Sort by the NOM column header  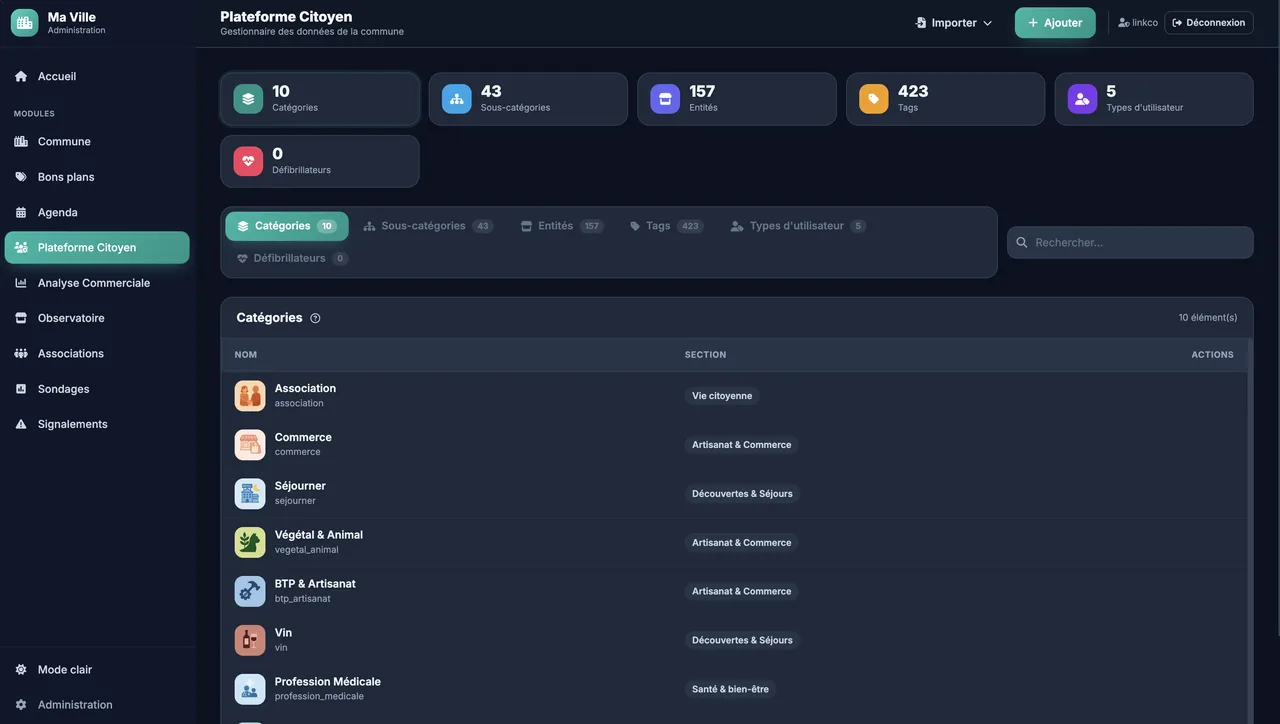pos(246,355)
